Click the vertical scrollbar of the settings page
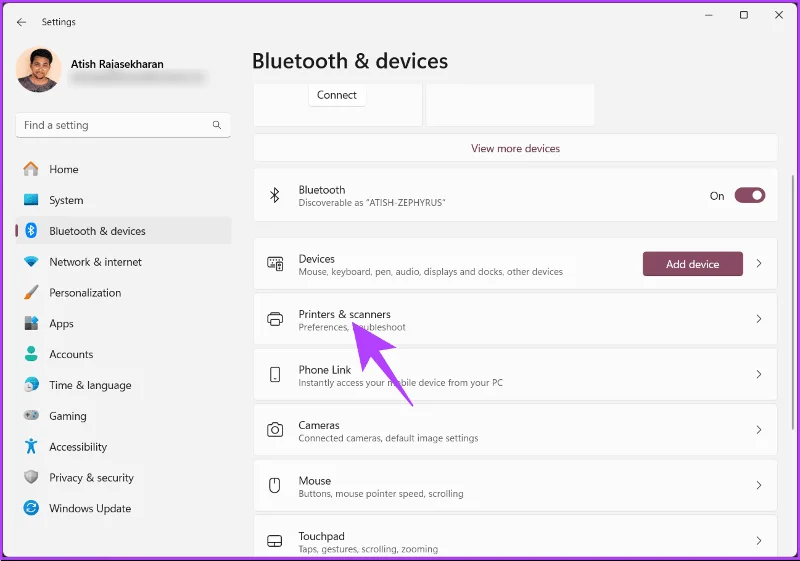This screenshot has width=800, height=561. point(792,301)
